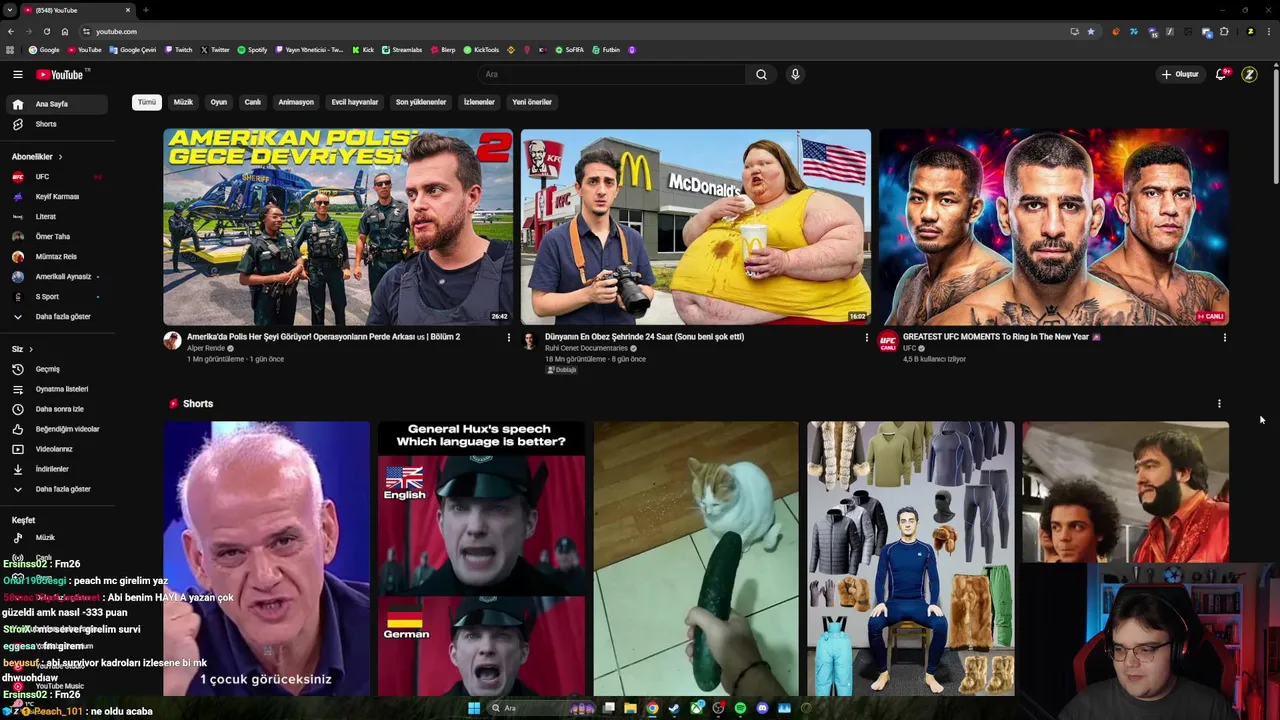Image resolution: width=1280 pixels, height=720 pixels.
Task: Open the YouTube hamburger guide menu
Action: click(x=17, y=74)
